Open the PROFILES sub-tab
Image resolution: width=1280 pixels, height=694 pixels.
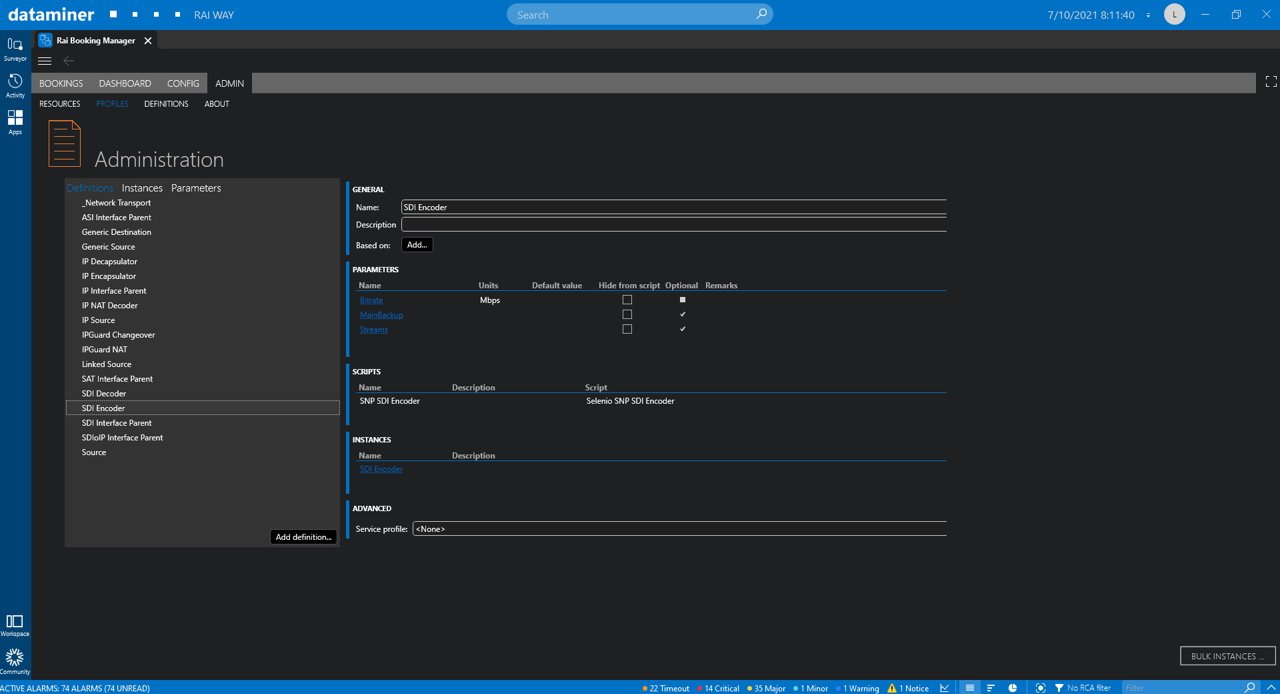pos(112,104)
